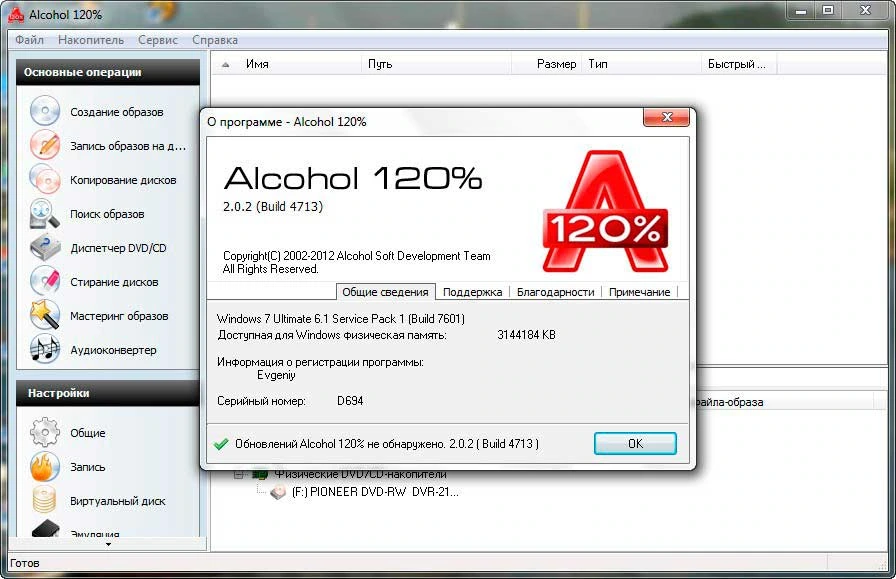The width and height of the screenshot is (896, 579).
Task: Click the Поиск образов magnifier icon
Action: coord(45,213)
